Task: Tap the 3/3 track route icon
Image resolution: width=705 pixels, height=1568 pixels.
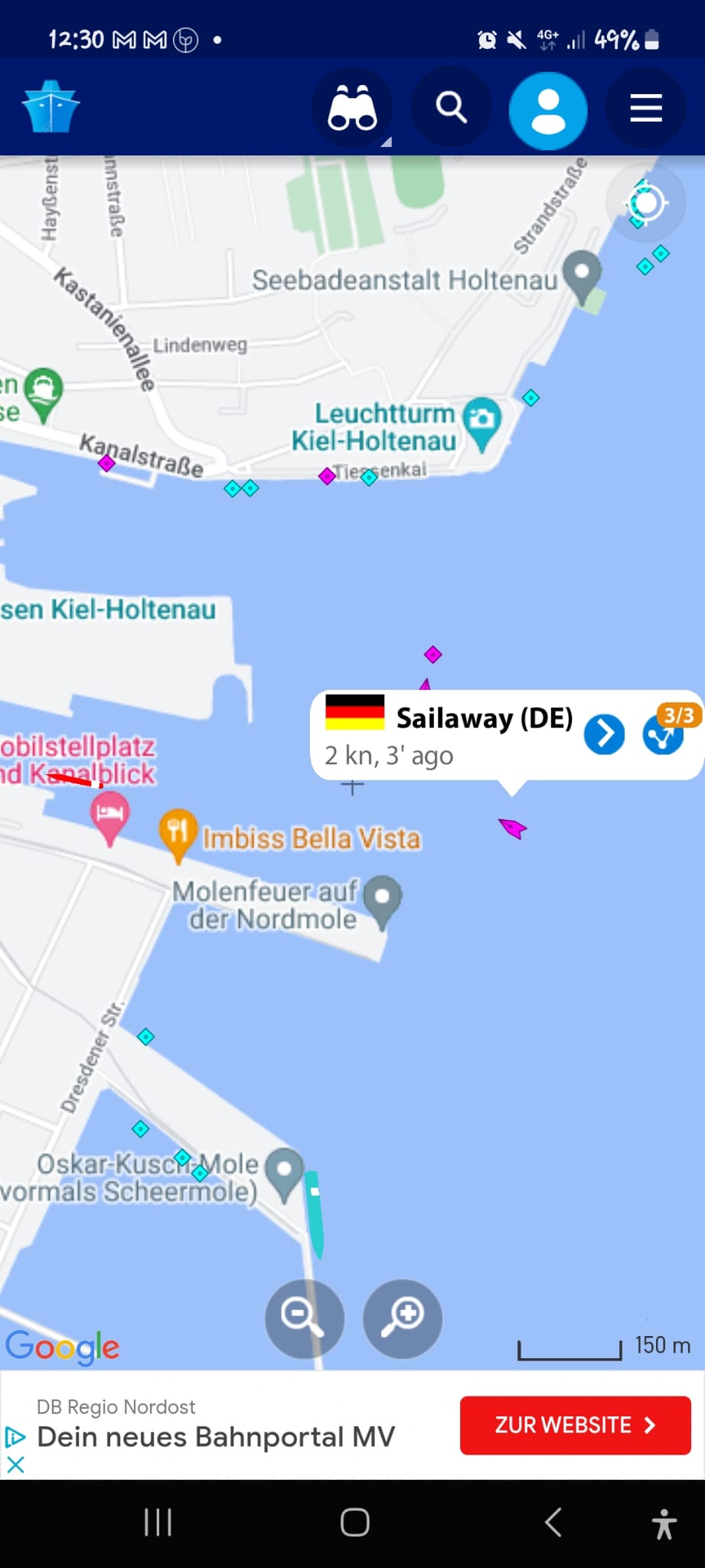Action: pyautogui.click(x=663, y=735)
